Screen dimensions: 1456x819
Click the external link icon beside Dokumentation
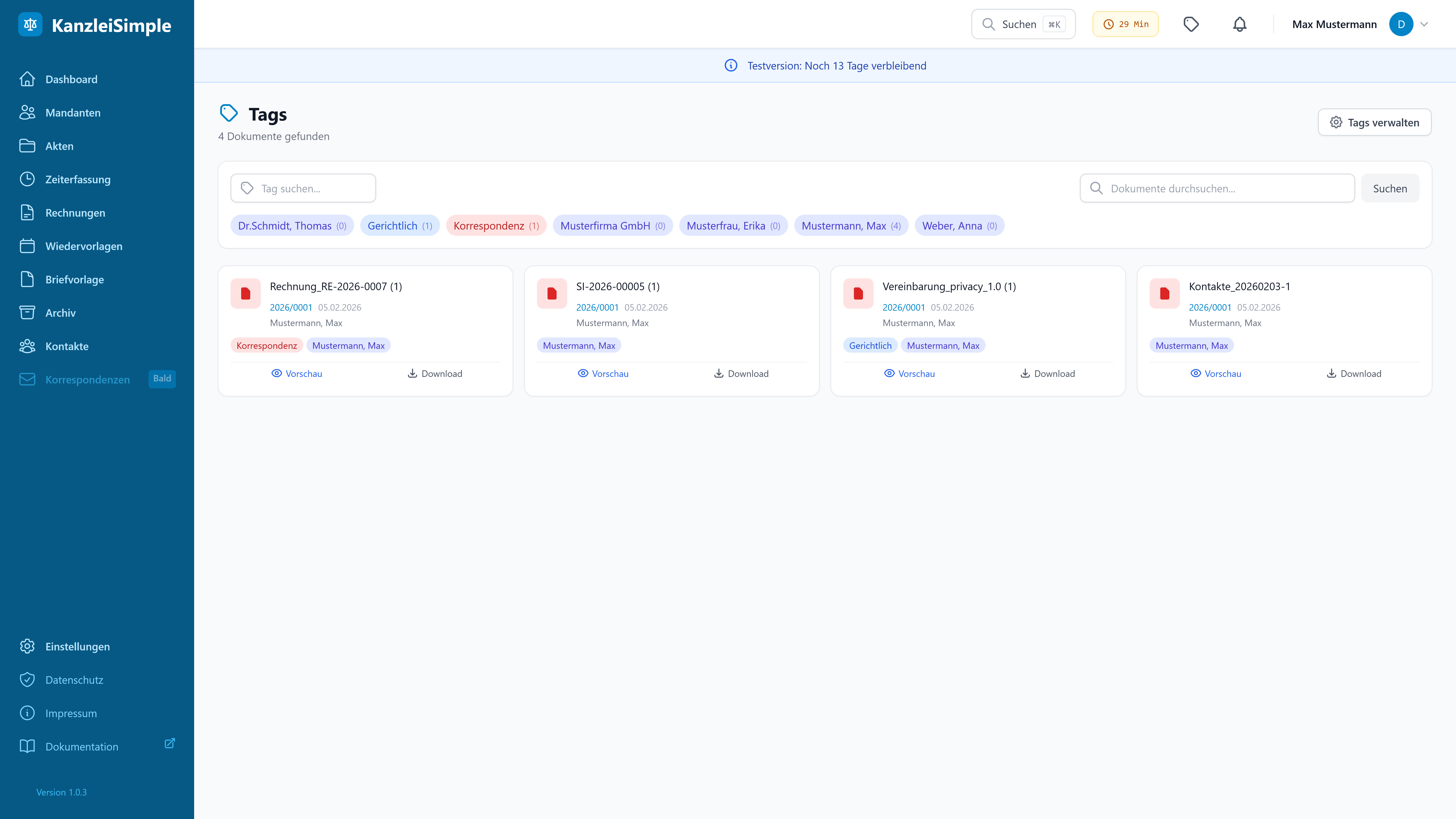170,743
